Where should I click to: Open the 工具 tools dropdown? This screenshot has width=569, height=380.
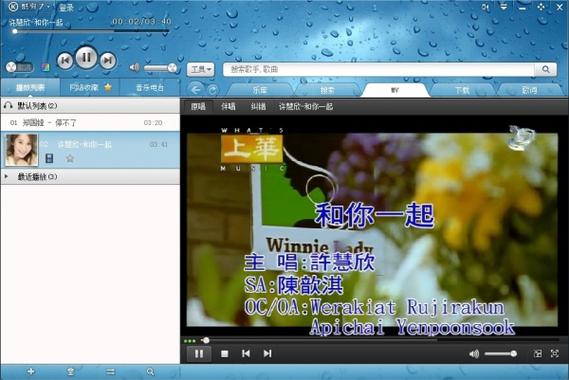[201, 69]
